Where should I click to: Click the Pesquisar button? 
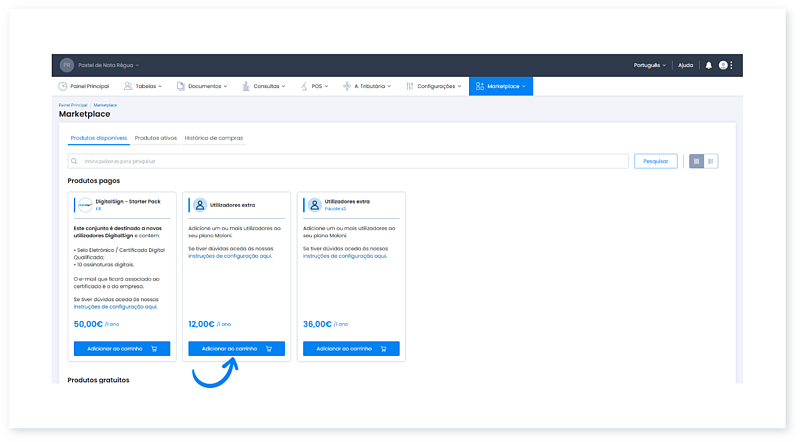tap(655, 161)
